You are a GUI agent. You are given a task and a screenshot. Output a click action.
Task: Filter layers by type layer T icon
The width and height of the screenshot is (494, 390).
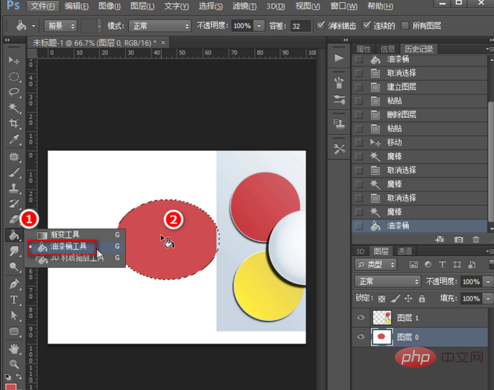(x=442, y=265)
